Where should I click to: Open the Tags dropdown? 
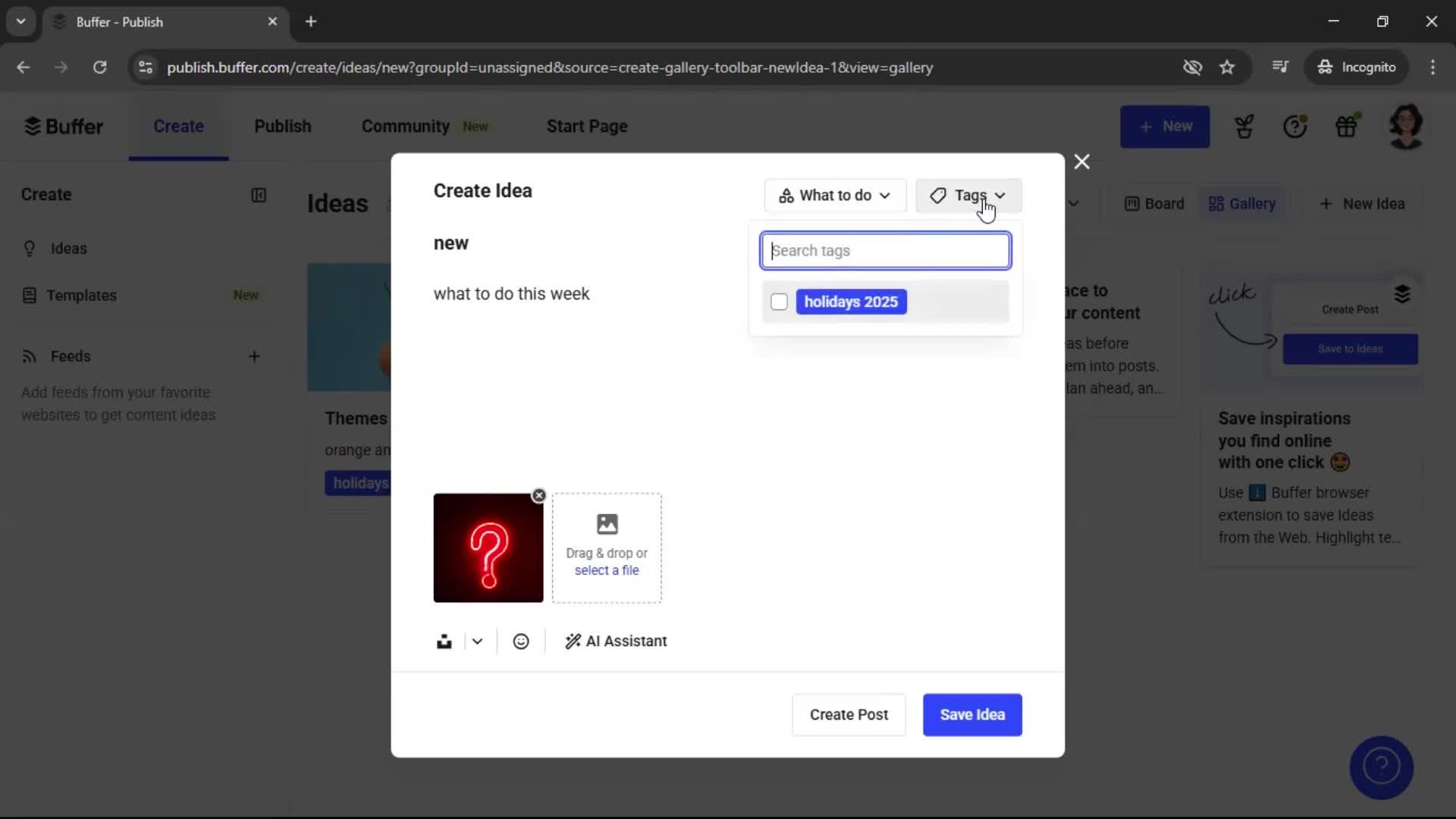coord(968,196)
